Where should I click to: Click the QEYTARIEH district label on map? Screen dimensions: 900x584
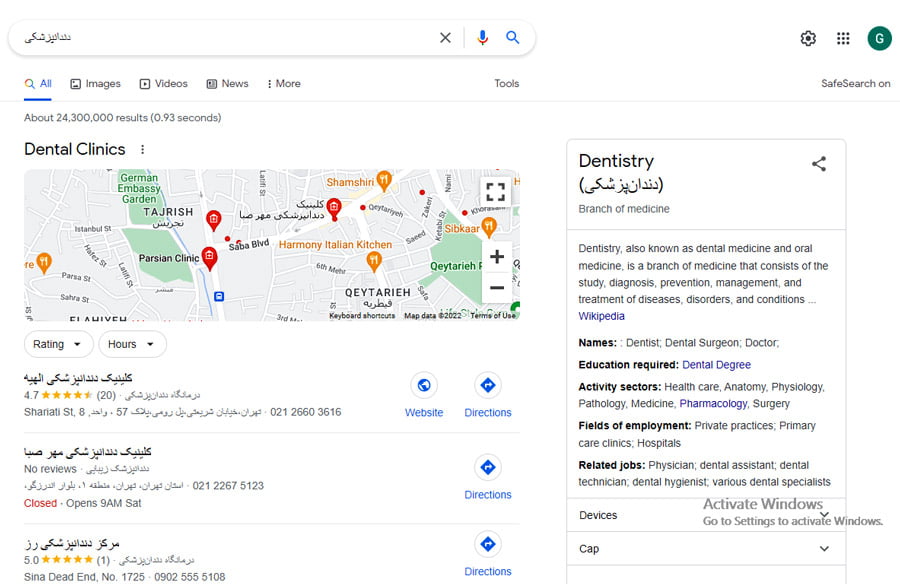[377, 292]
